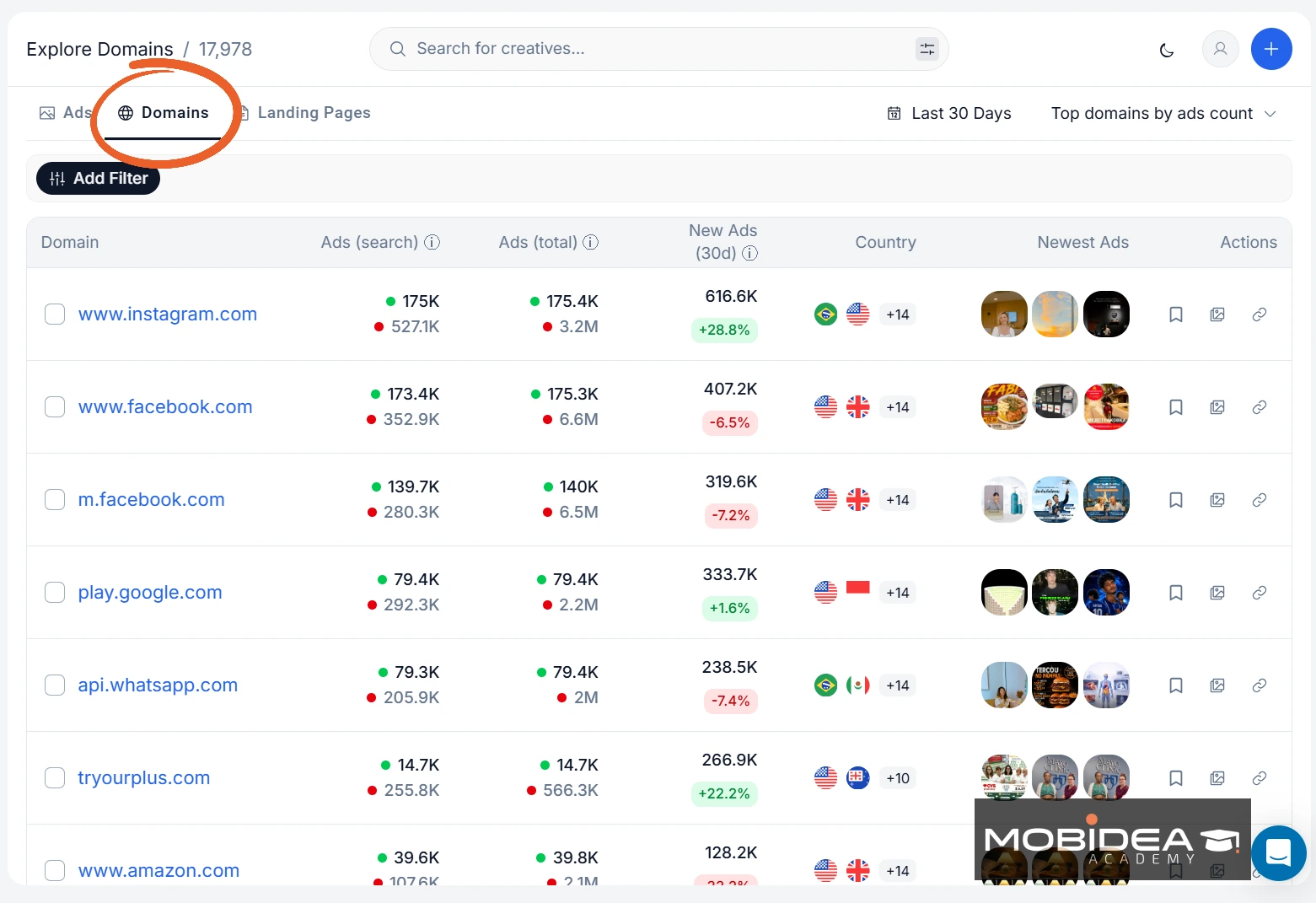Copy link for www.instagram.com
The height and width of the screenshot is (903, 1316).
[1260, 314]
